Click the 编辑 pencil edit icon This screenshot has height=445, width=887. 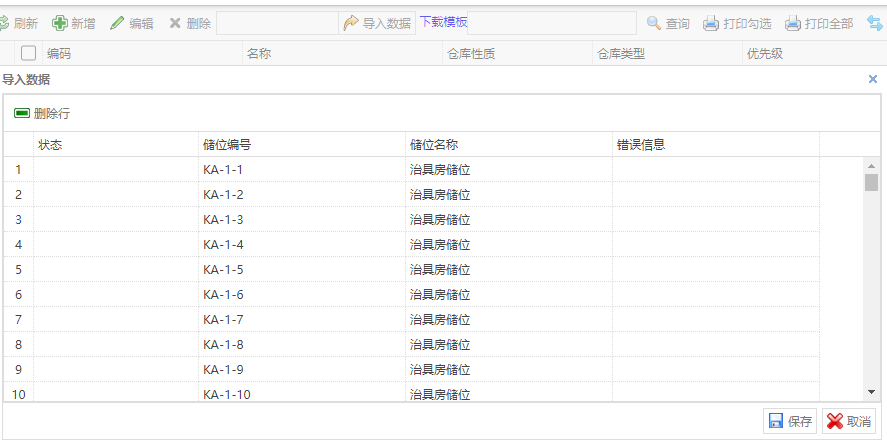(x=118, y=23)
